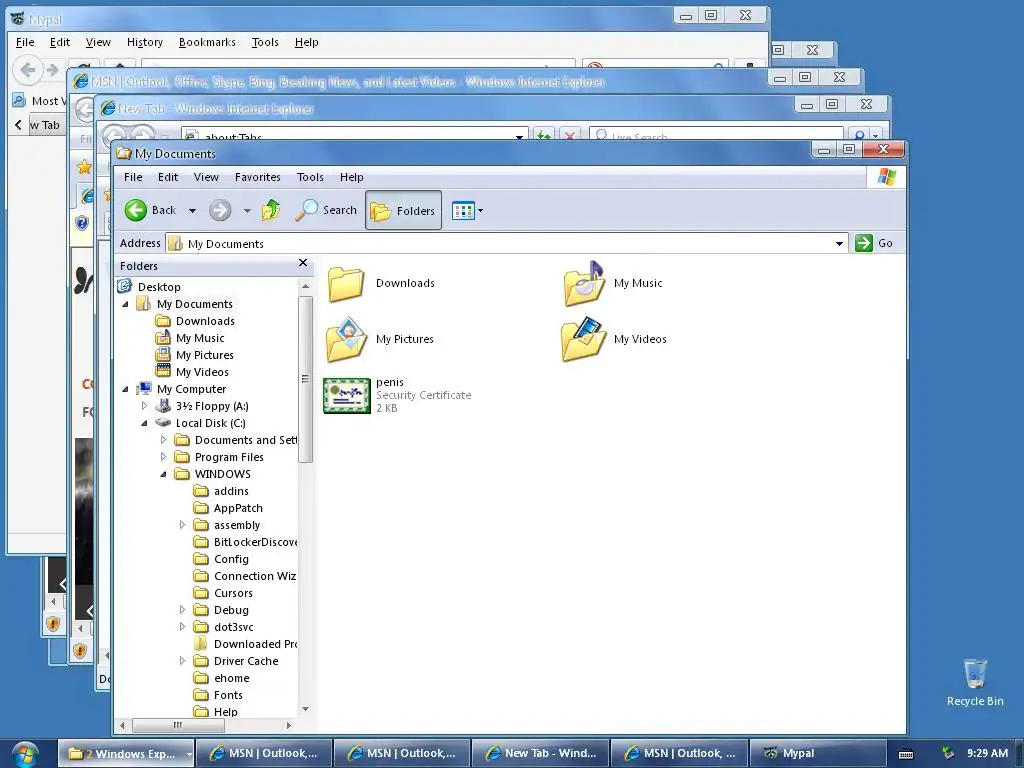Select the Downloads folder icon in file pane

click(x=346, y=283)
